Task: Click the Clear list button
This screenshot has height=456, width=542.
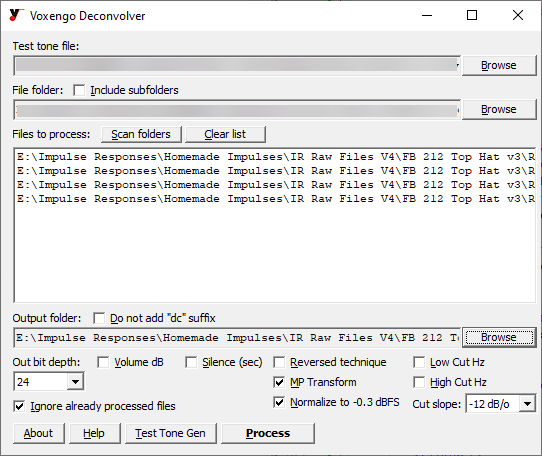Action: (x=225, y=134)
